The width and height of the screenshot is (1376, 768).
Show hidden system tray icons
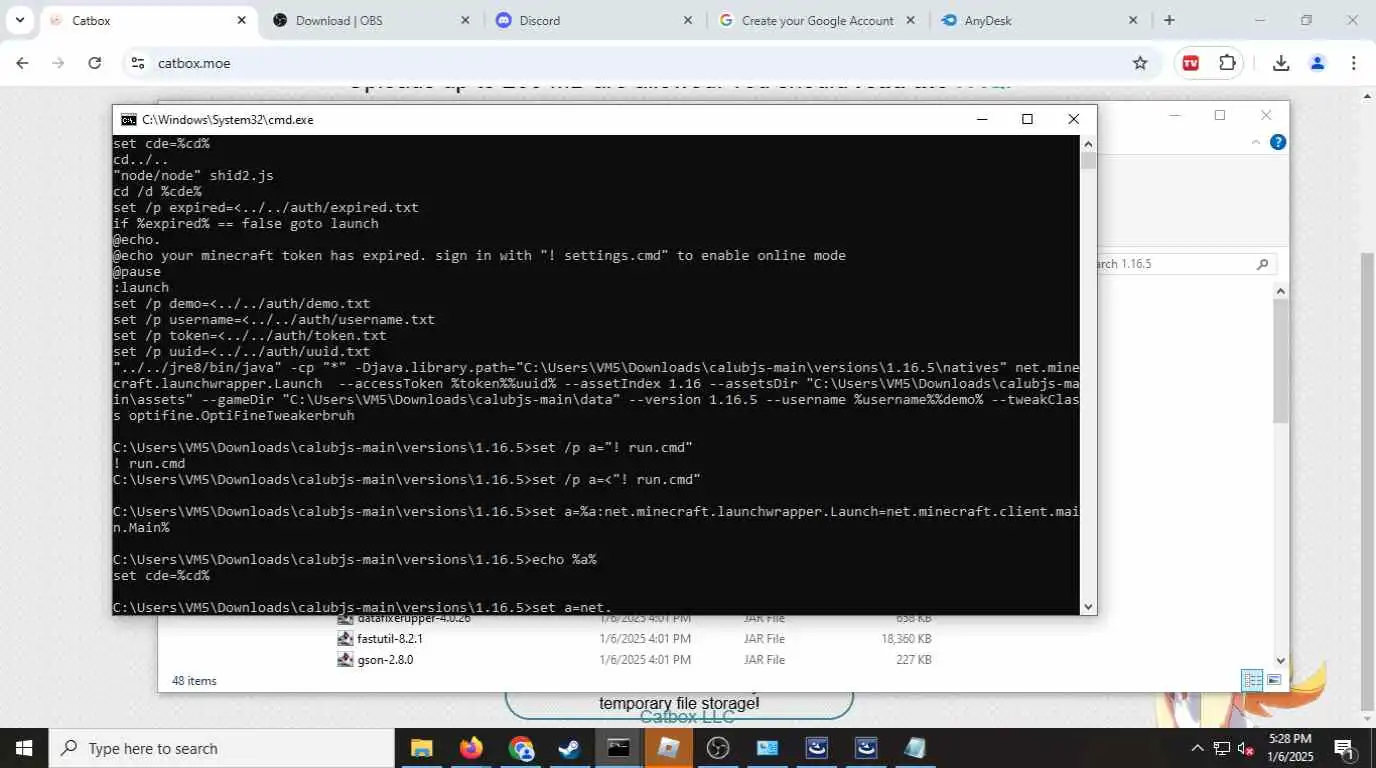click(x=1197, y=748)
